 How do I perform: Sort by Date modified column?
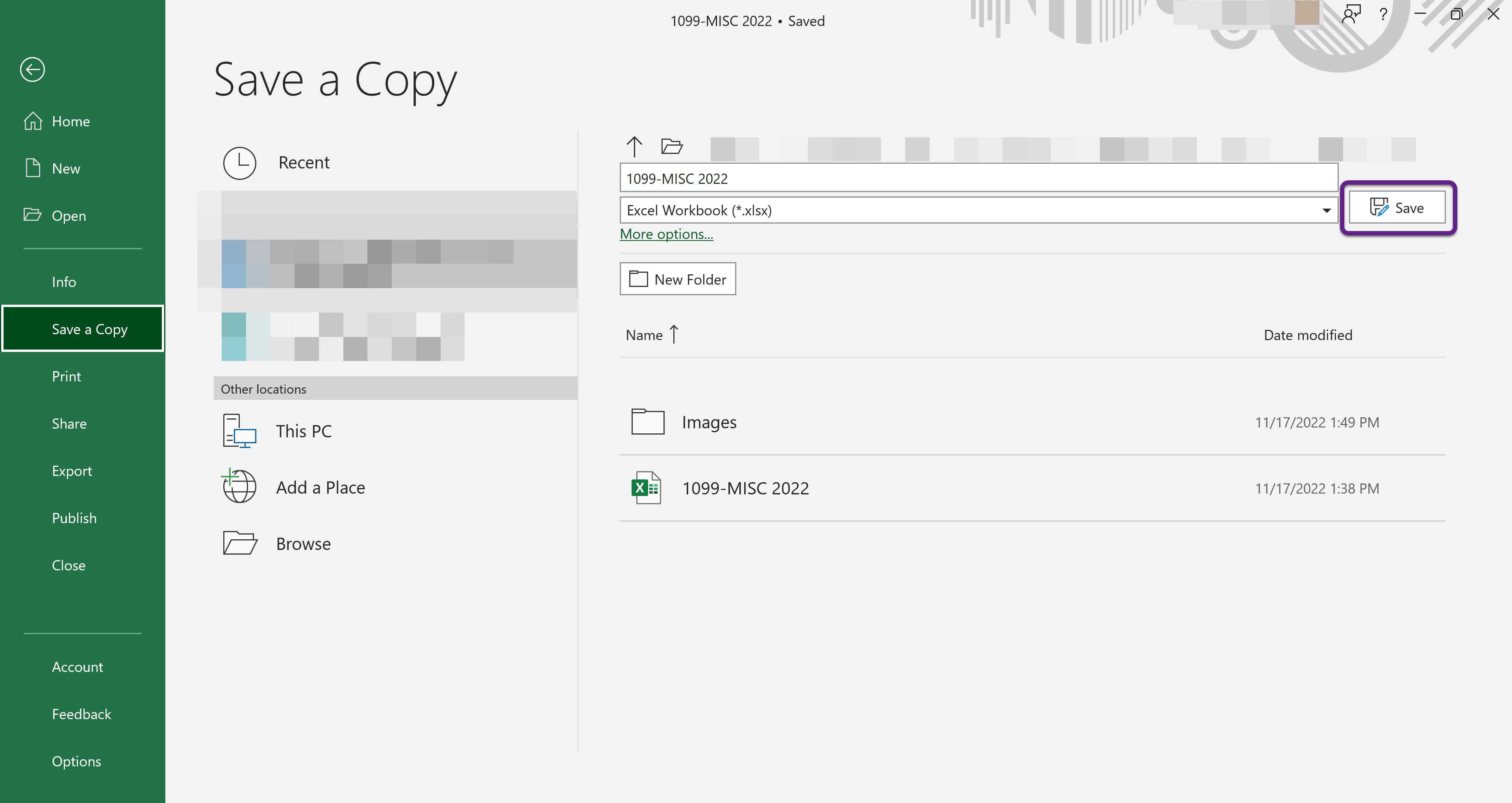(1307, 335)
